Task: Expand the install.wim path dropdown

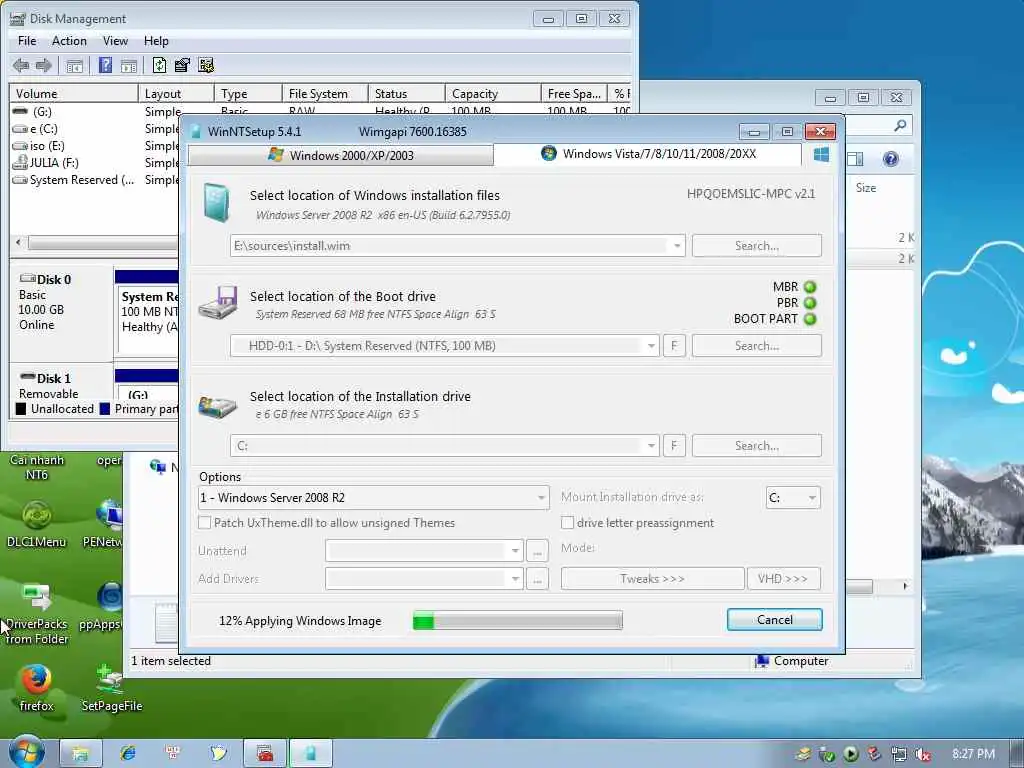Action: click(677, 246)
